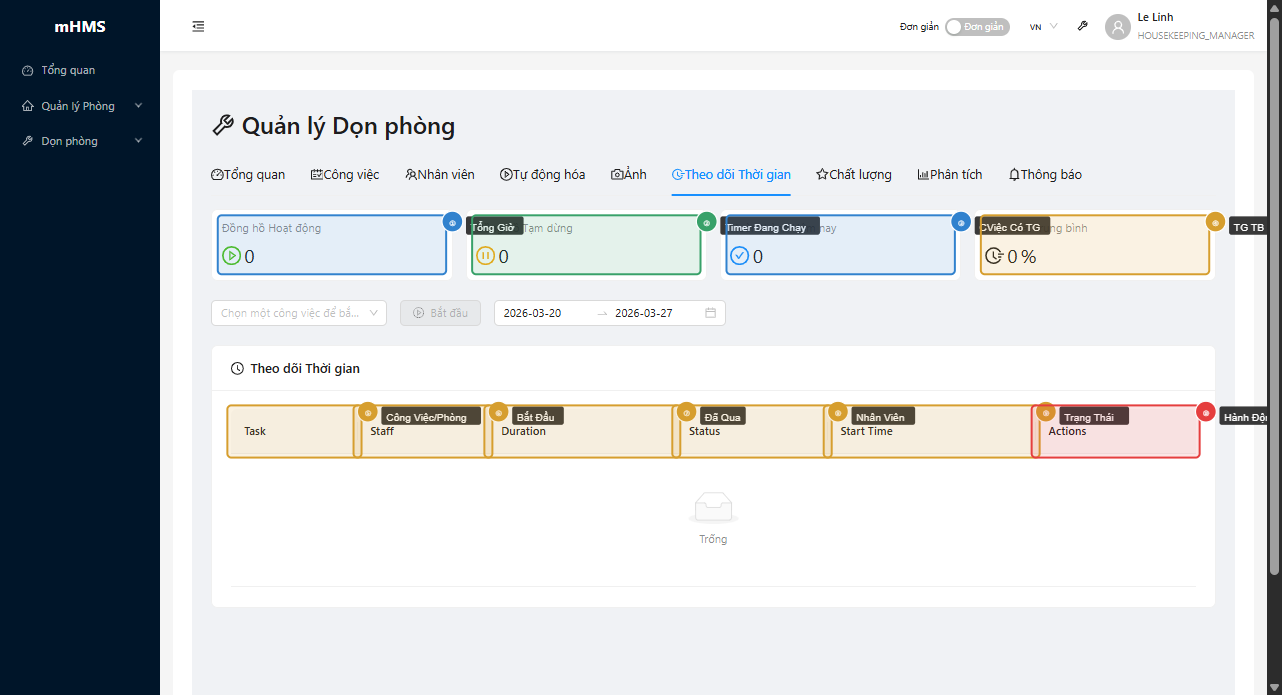Click the calendar icon in the date range field
This screenshot has height=695, width=1282.
click(710, 313)
